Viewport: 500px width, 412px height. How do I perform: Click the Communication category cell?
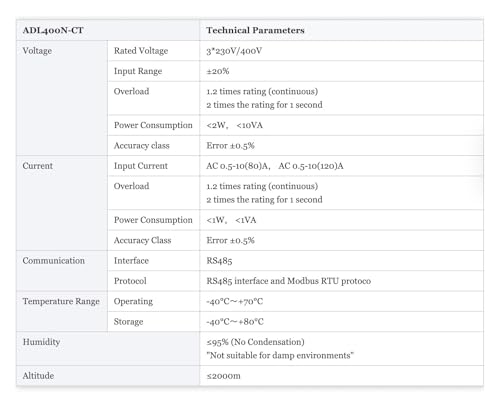click(x=62, y=271)
